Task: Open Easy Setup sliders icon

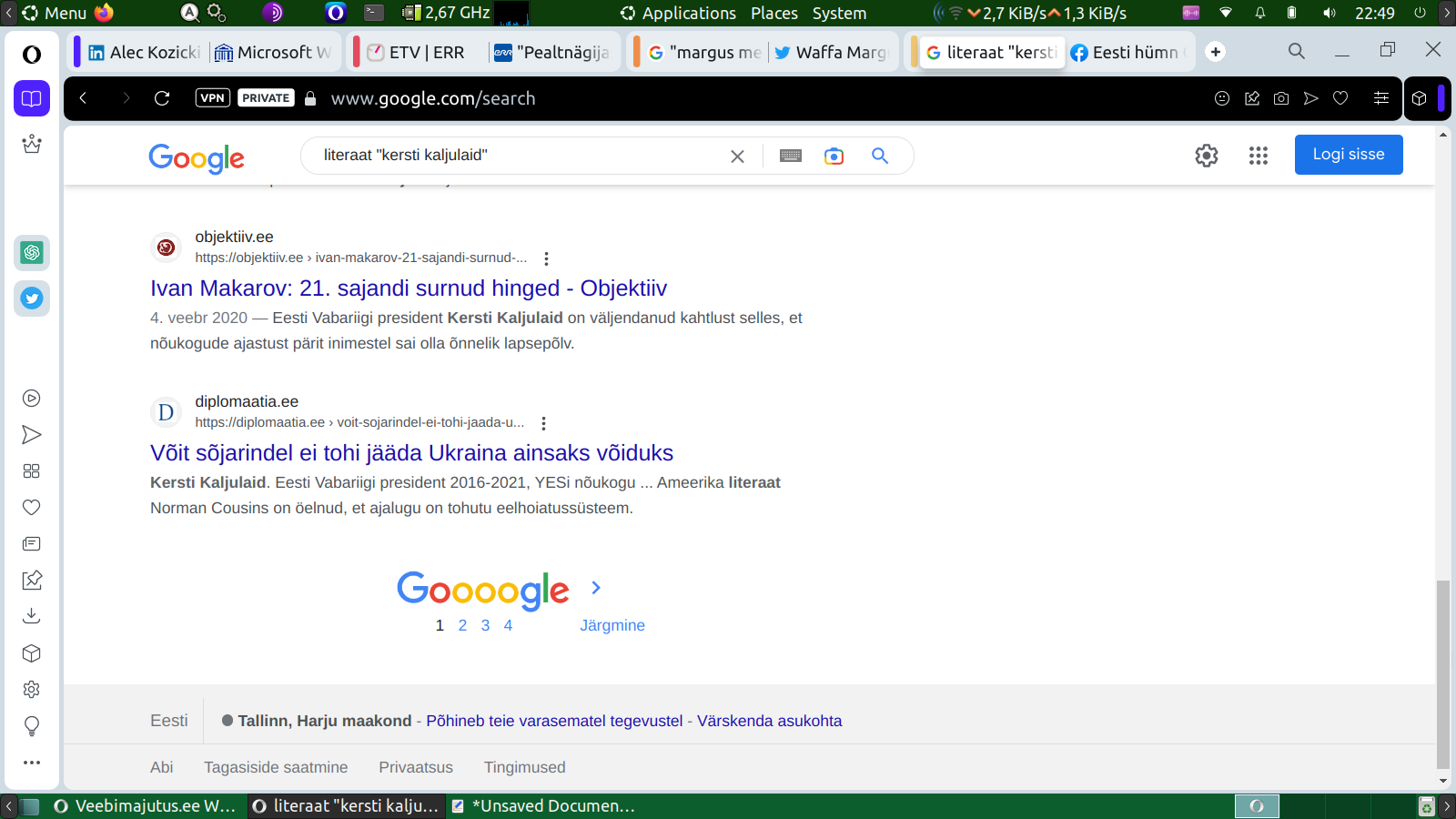Action: (1381, 98)
